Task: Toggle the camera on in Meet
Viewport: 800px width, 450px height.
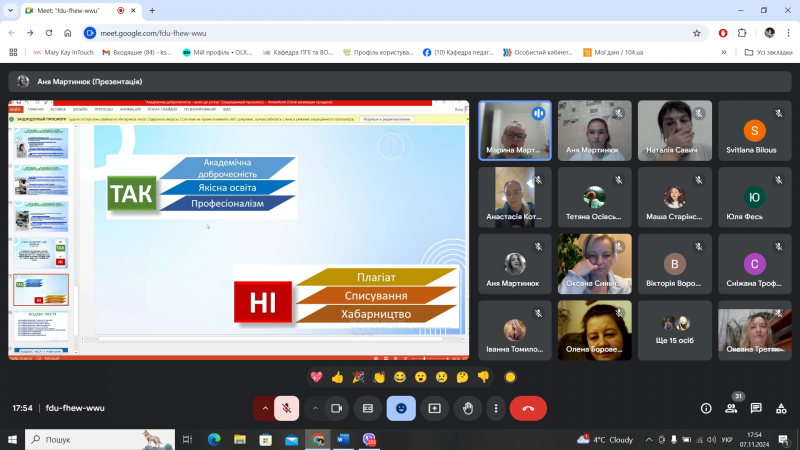Action: point(337,408)
